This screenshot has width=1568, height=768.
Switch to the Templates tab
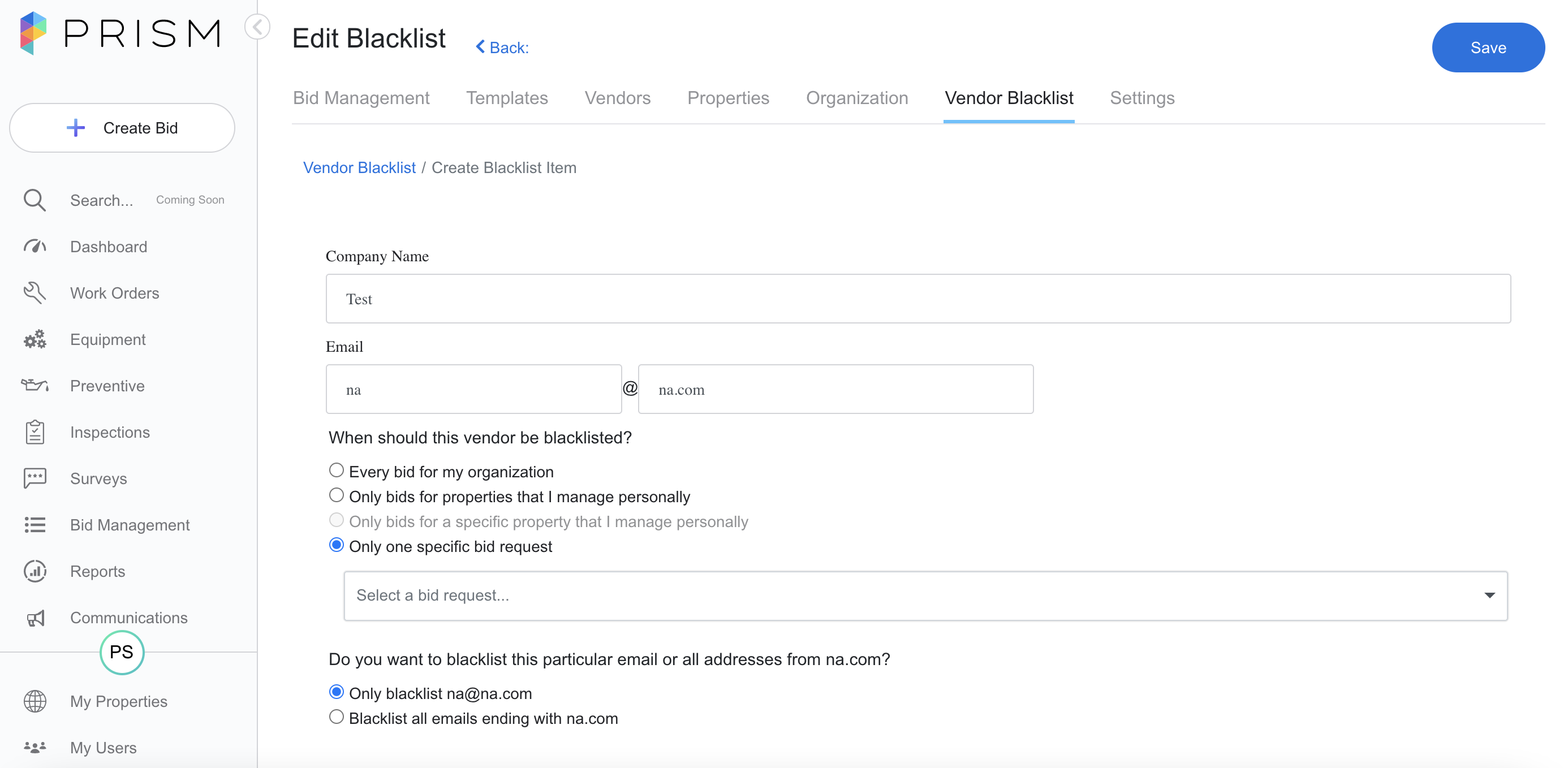pyautogui.click(x=506, y=98)
